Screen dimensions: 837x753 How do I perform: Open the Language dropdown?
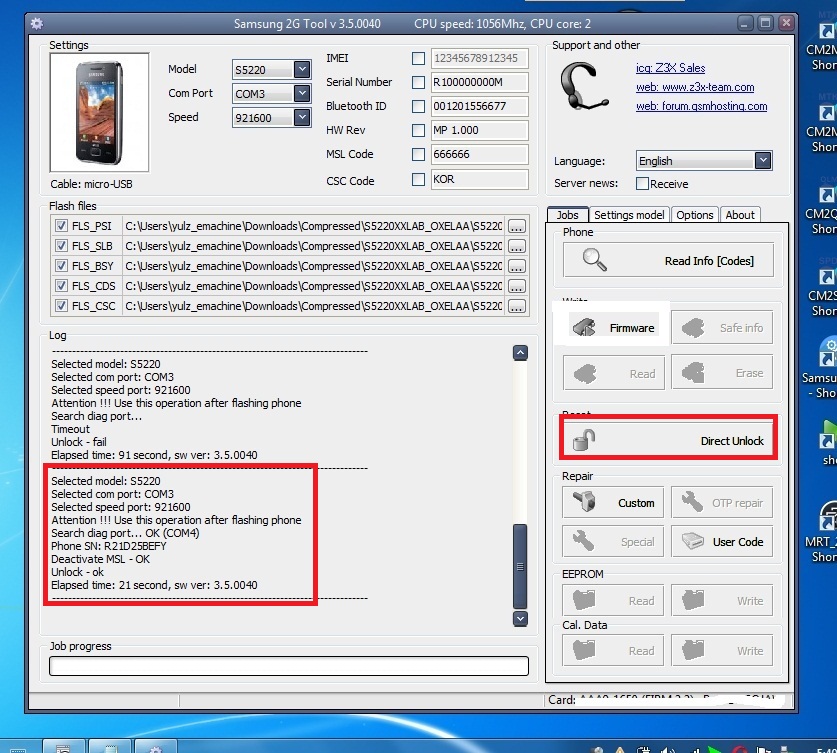point(763,161)
